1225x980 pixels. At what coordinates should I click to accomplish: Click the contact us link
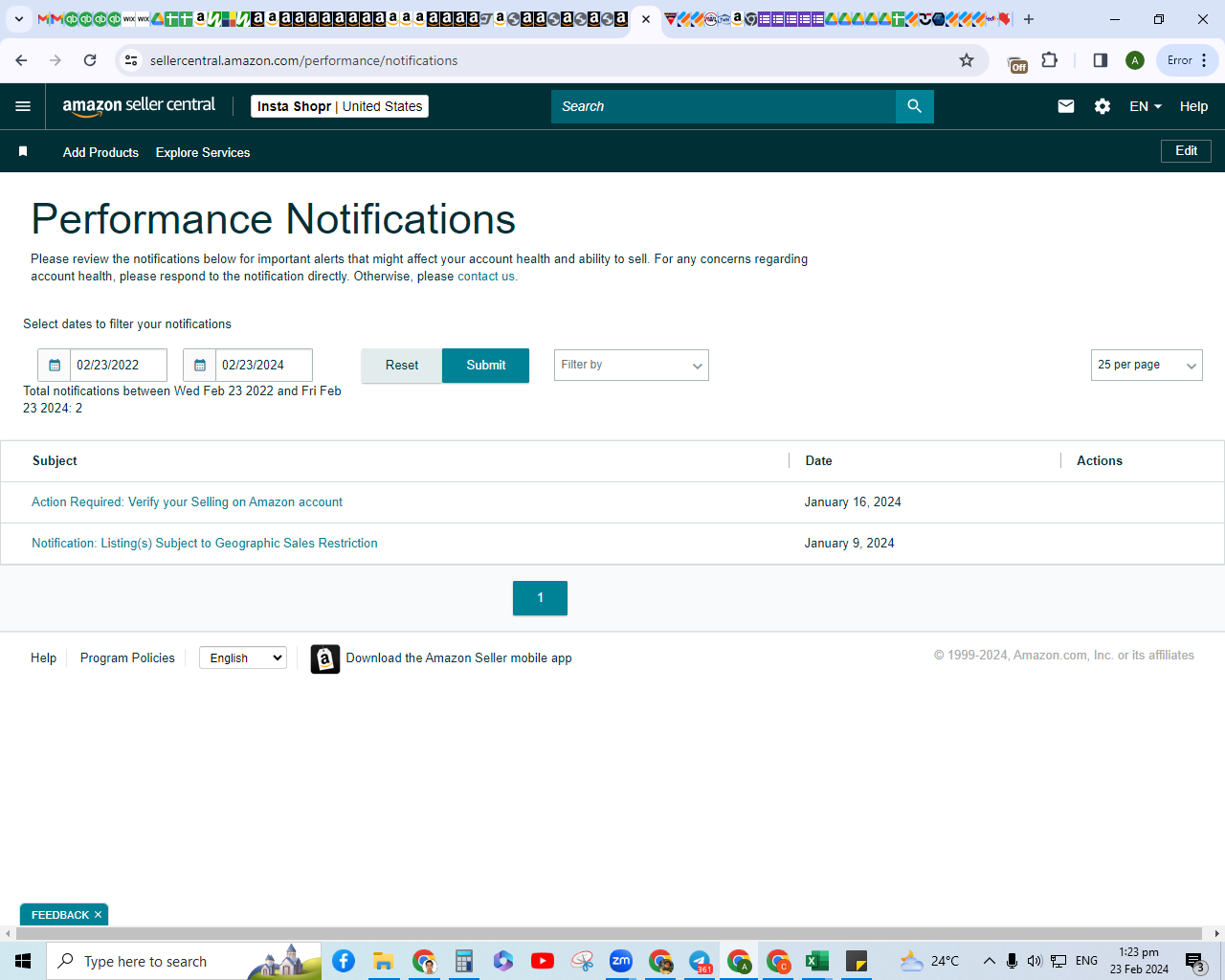[x=487, y=277]
